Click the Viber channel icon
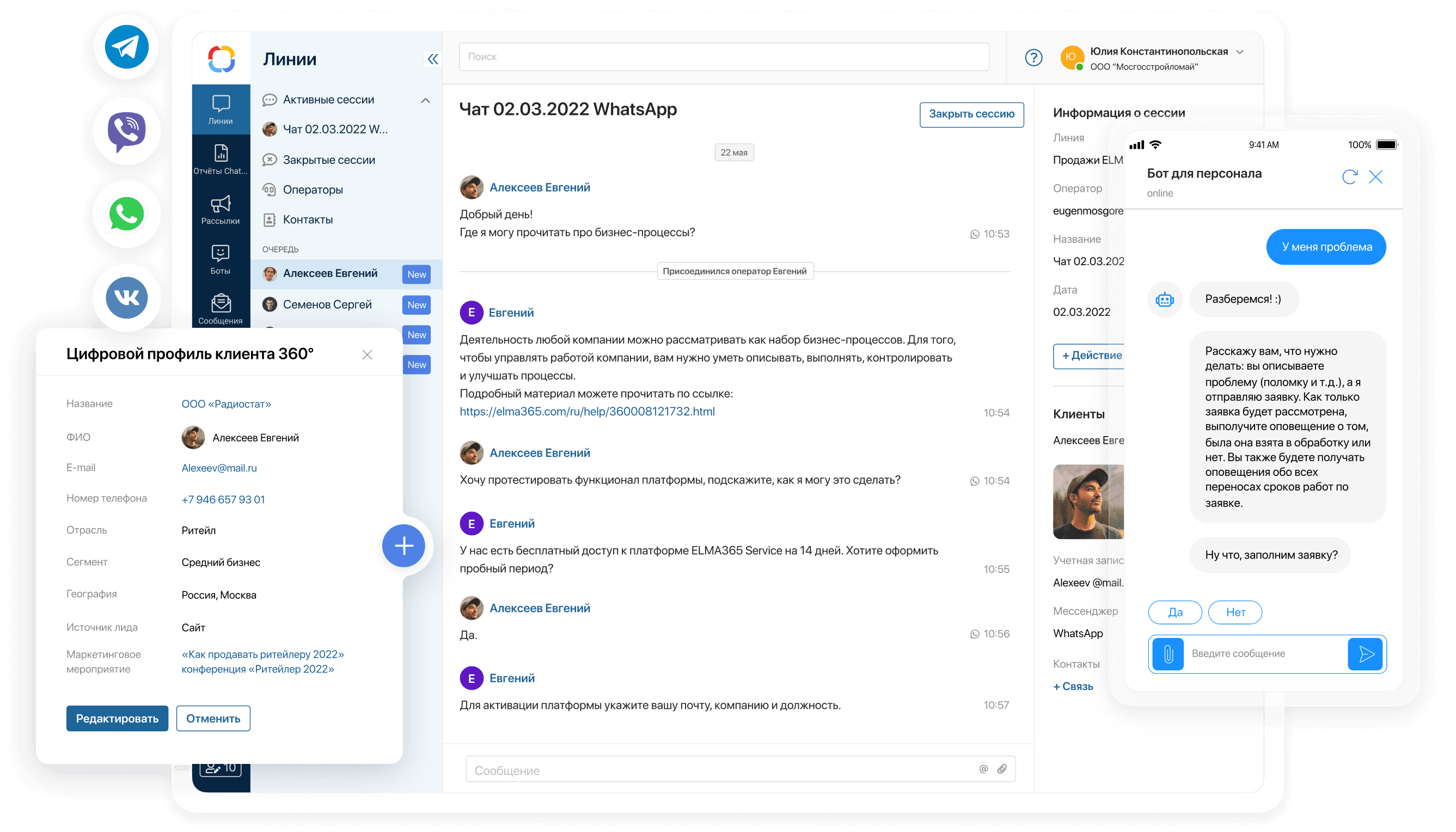 point(126,131)
